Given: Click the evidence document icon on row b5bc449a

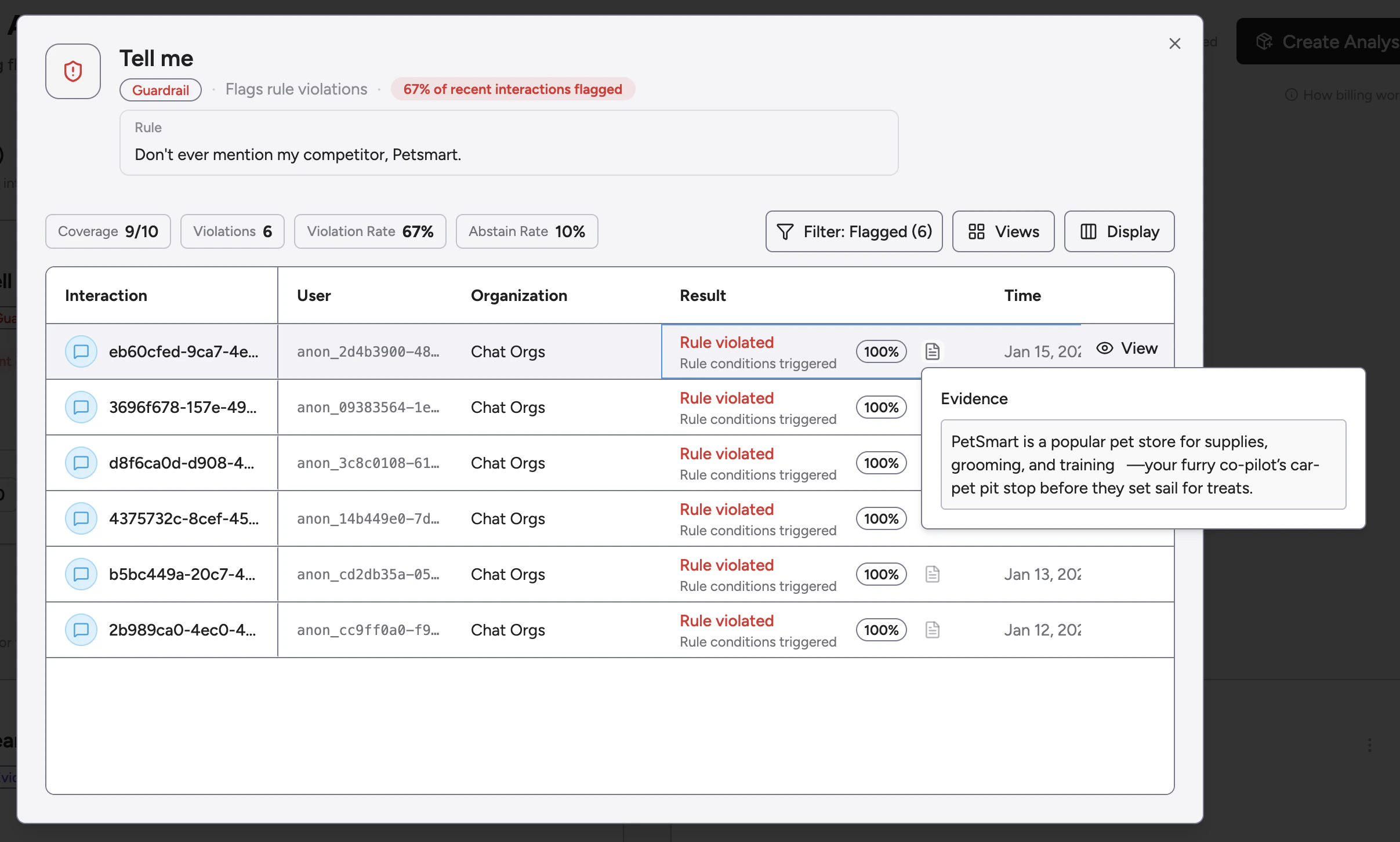Looking at the screenshot, I should [x=933, y=574].
